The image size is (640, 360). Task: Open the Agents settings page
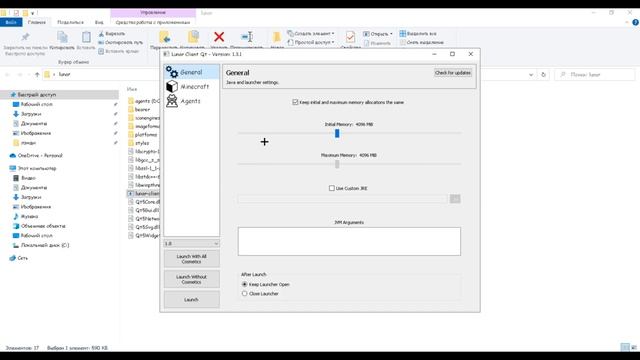coord(191,101)
